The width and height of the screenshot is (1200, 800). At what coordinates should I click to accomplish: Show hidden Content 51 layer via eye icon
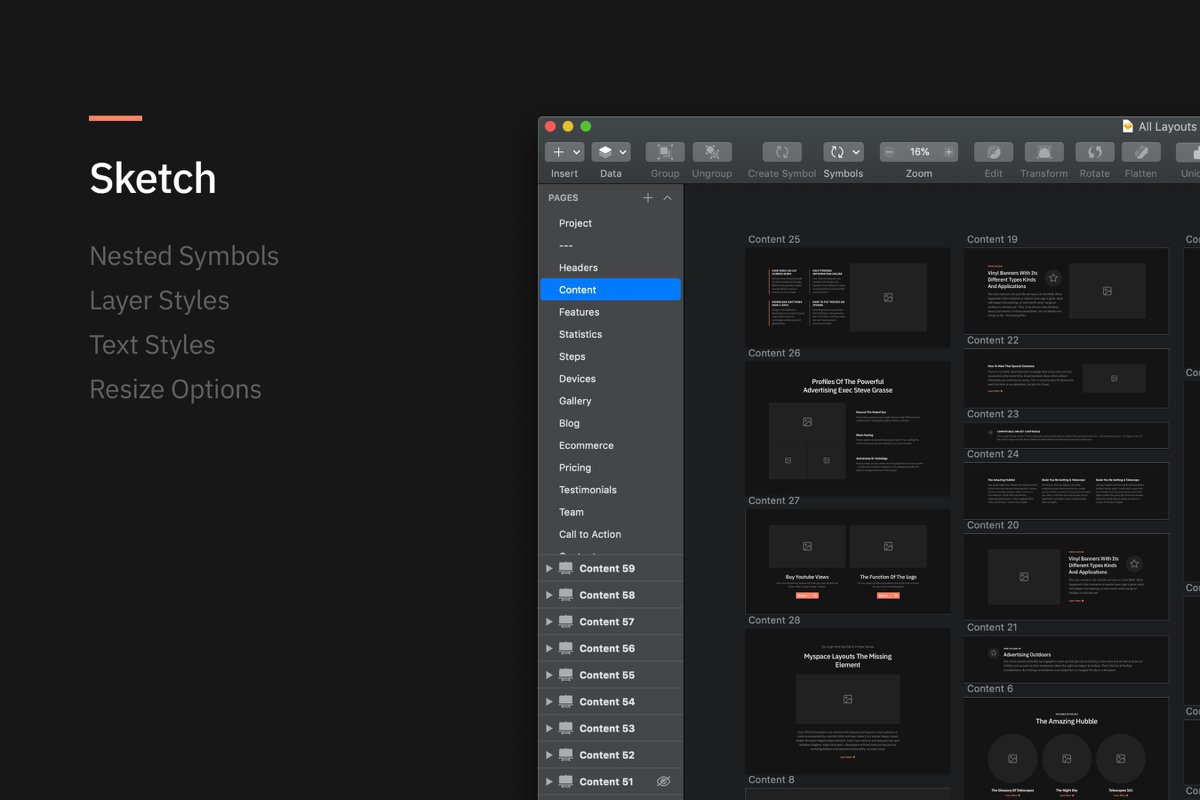(x=663, y=782)
